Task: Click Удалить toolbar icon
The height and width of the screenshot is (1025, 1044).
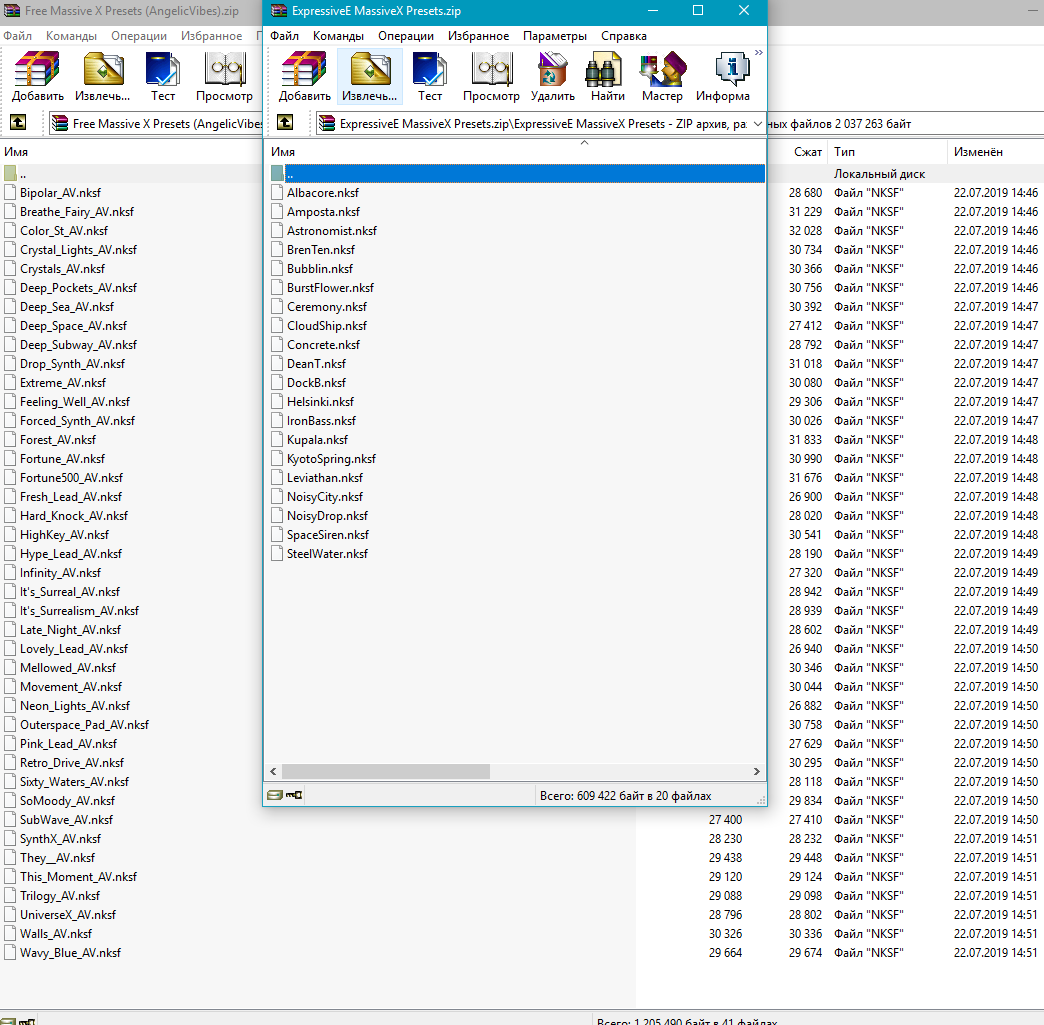Action: (x=553, y=77)
